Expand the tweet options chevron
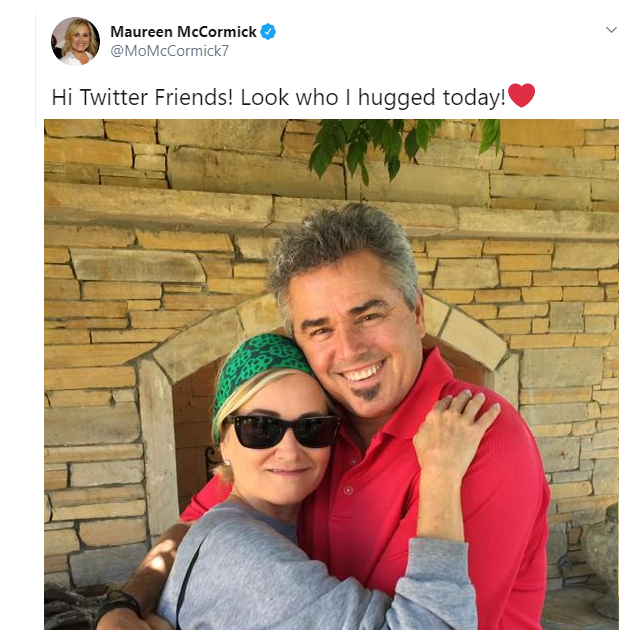Viewport: 636px width, 630px height. click(611, 30)
